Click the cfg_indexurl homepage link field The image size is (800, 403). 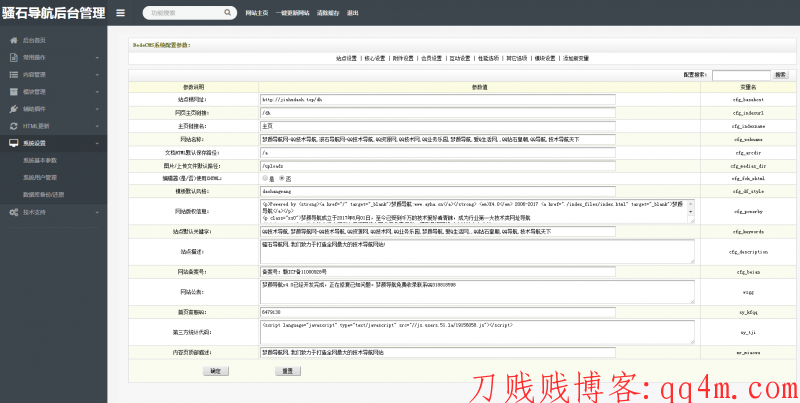coord(438,113)
